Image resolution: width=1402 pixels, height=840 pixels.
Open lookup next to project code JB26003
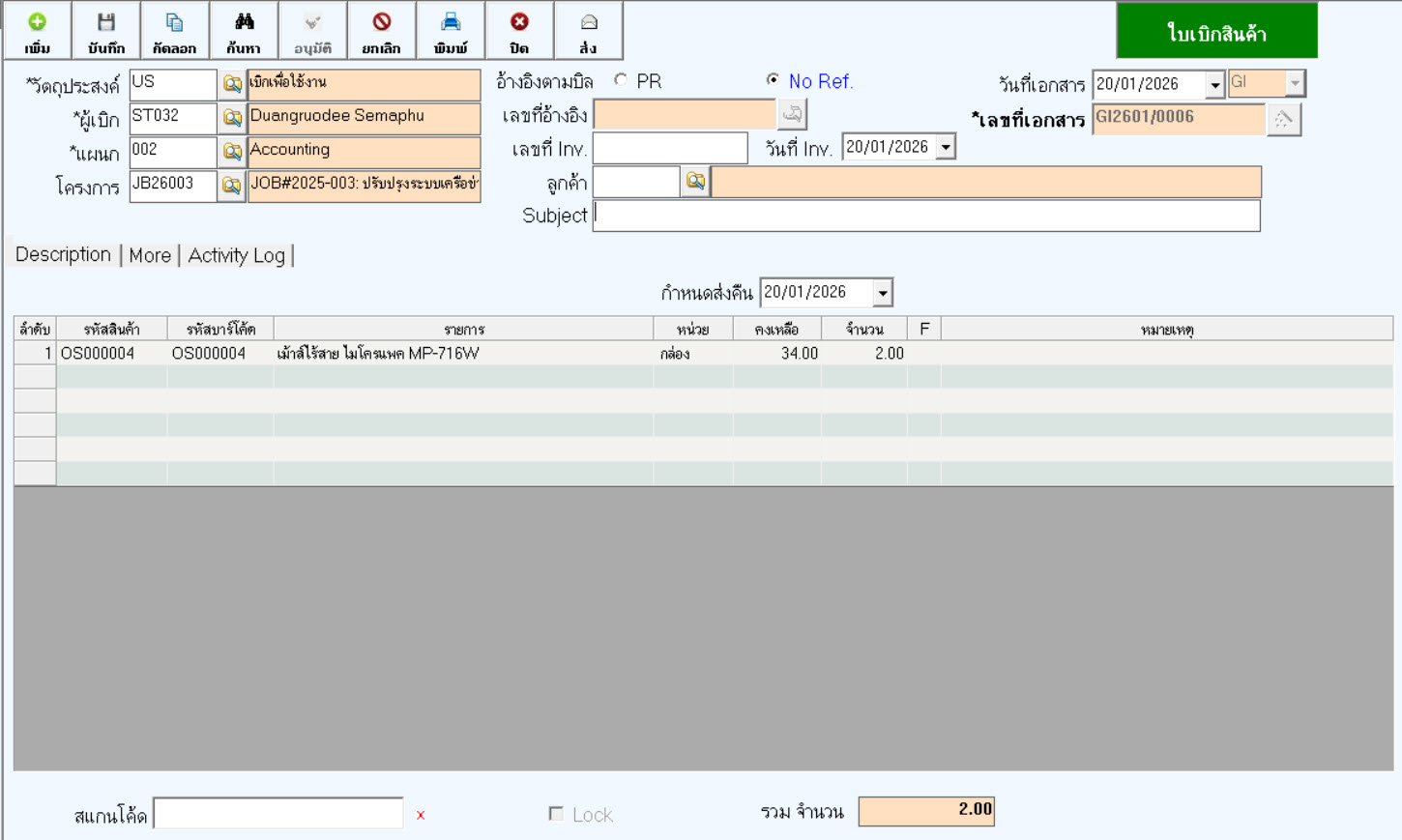232,186
